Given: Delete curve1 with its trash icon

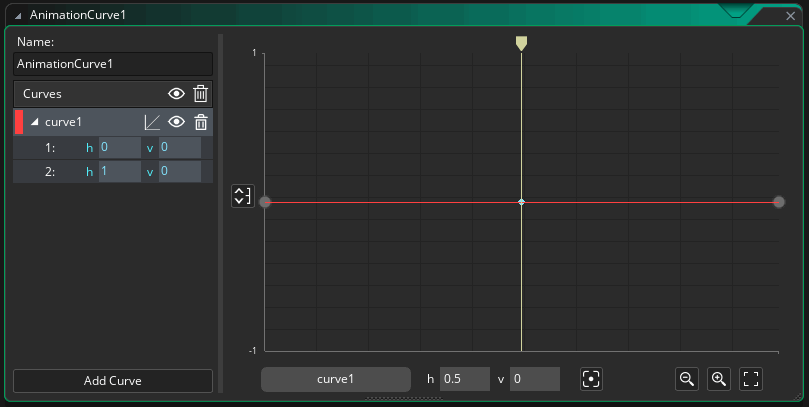Looking at the screenshot, I should 201,122.
